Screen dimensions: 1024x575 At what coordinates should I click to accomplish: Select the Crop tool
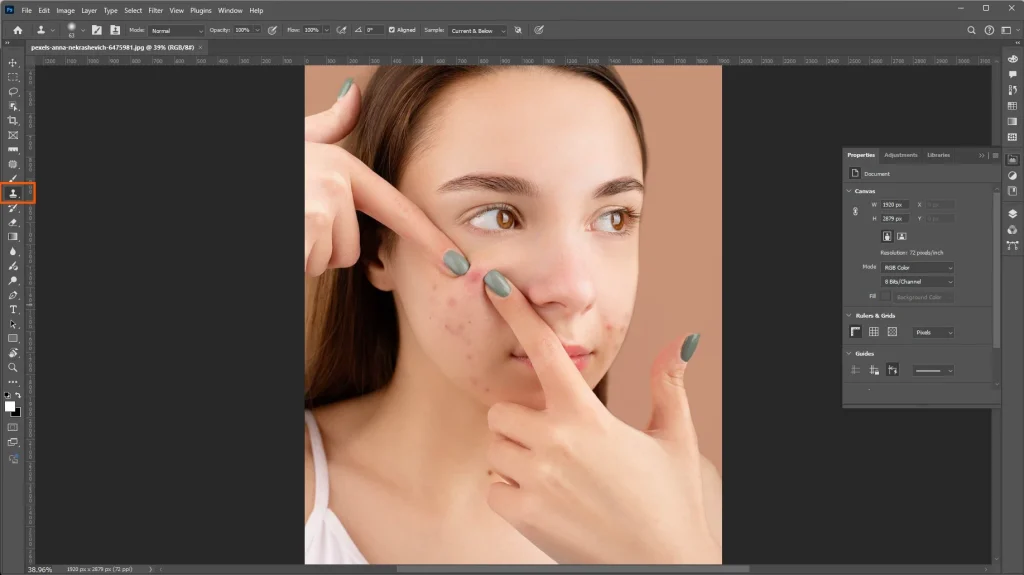[x=12, y=121]
